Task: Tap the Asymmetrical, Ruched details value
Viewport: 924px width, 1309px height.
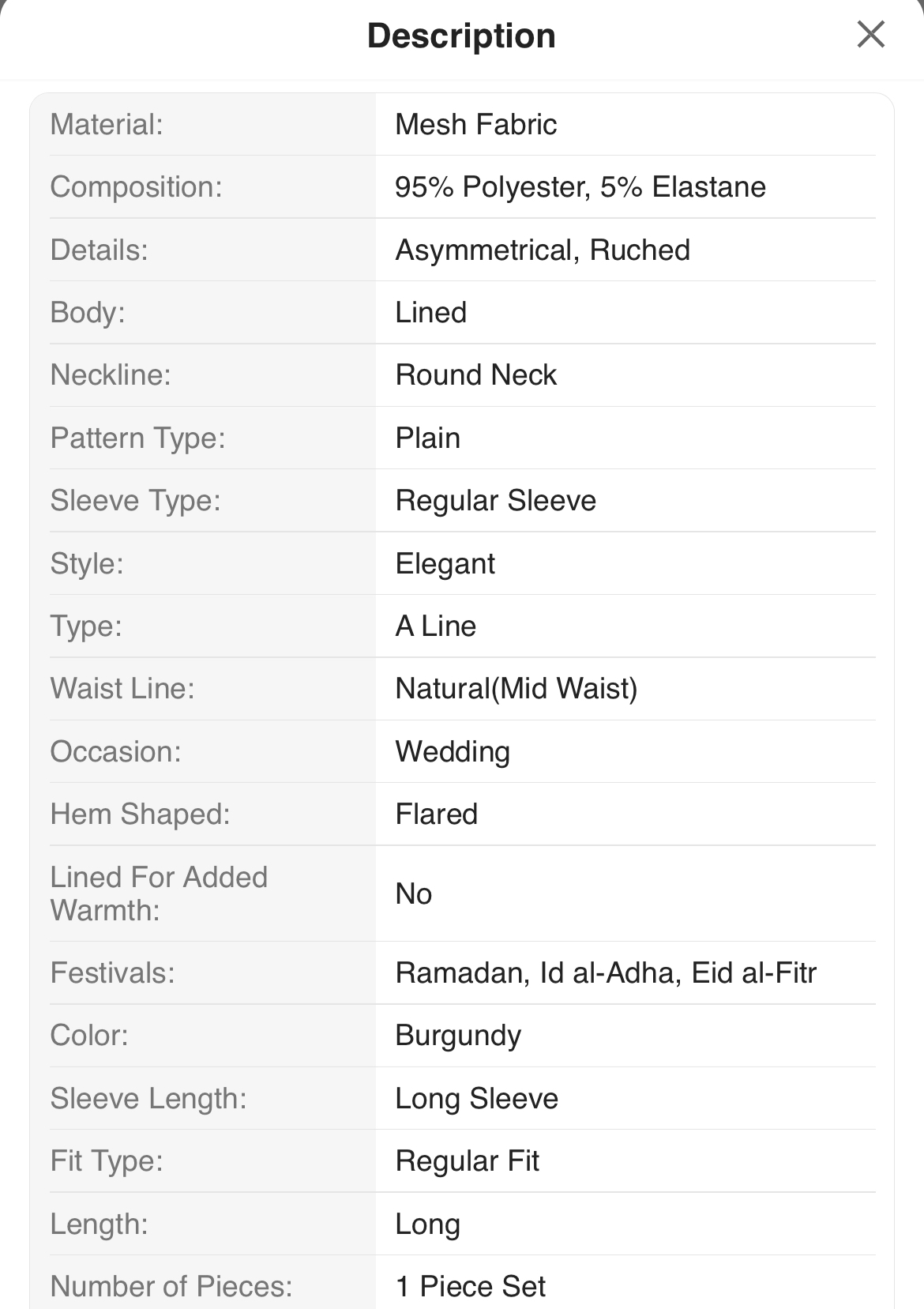Action: pos(543,250)
